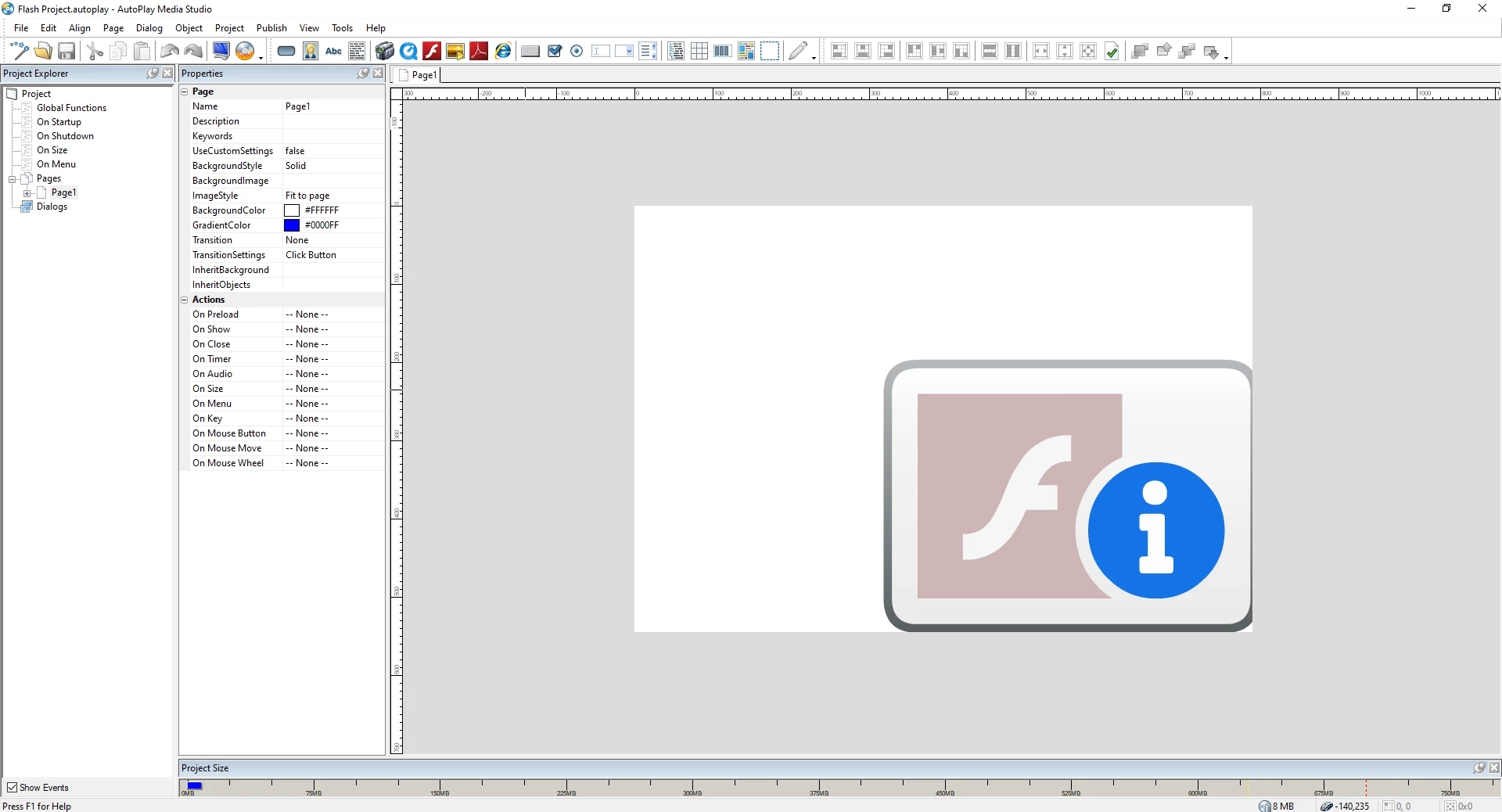Insert a Grid object
1502x812 pixels.
[x=699, y=52]
